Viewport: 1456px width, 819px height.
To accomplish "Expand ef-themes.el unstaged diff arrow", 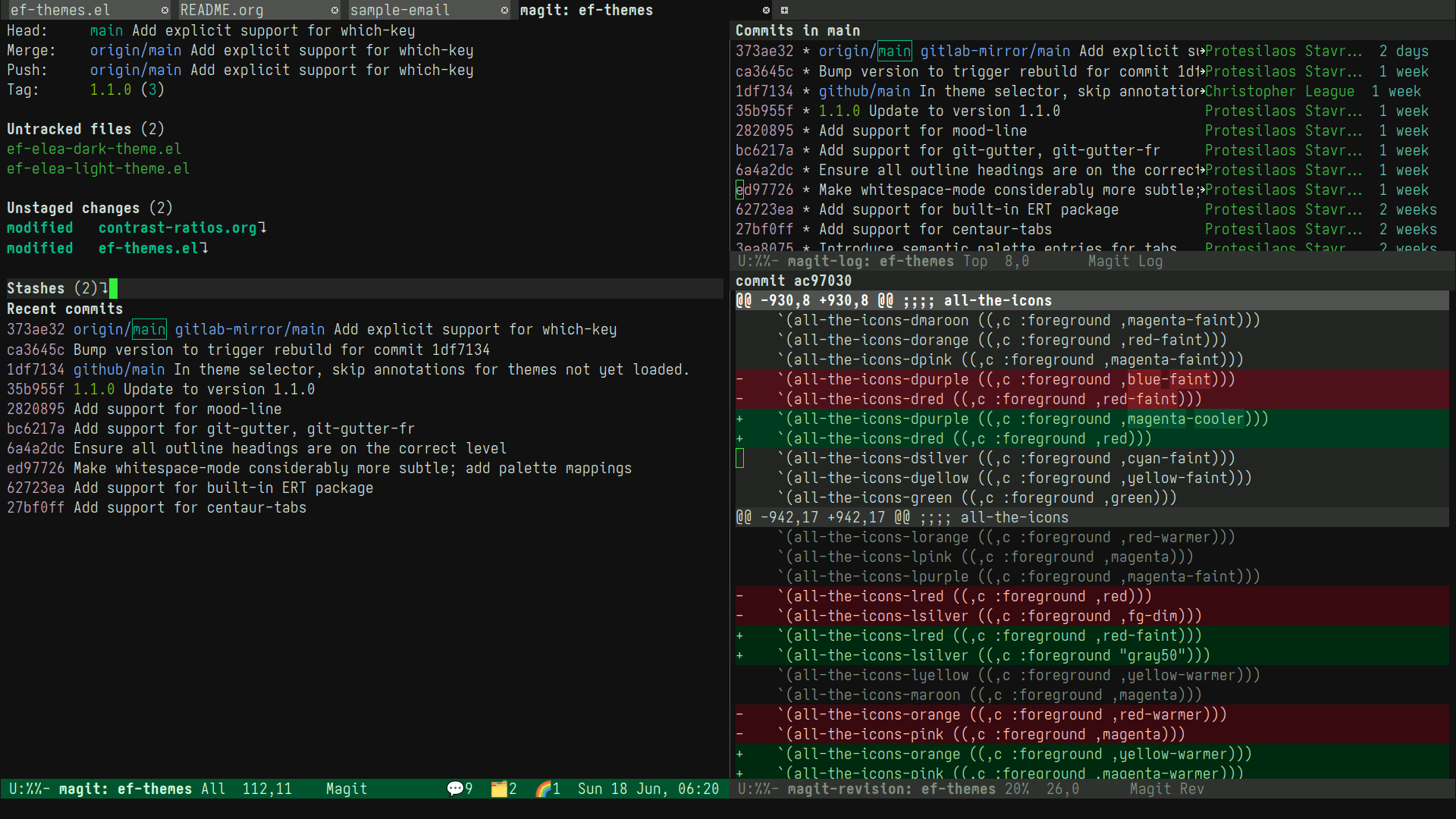I will click(x=205, y=248).
